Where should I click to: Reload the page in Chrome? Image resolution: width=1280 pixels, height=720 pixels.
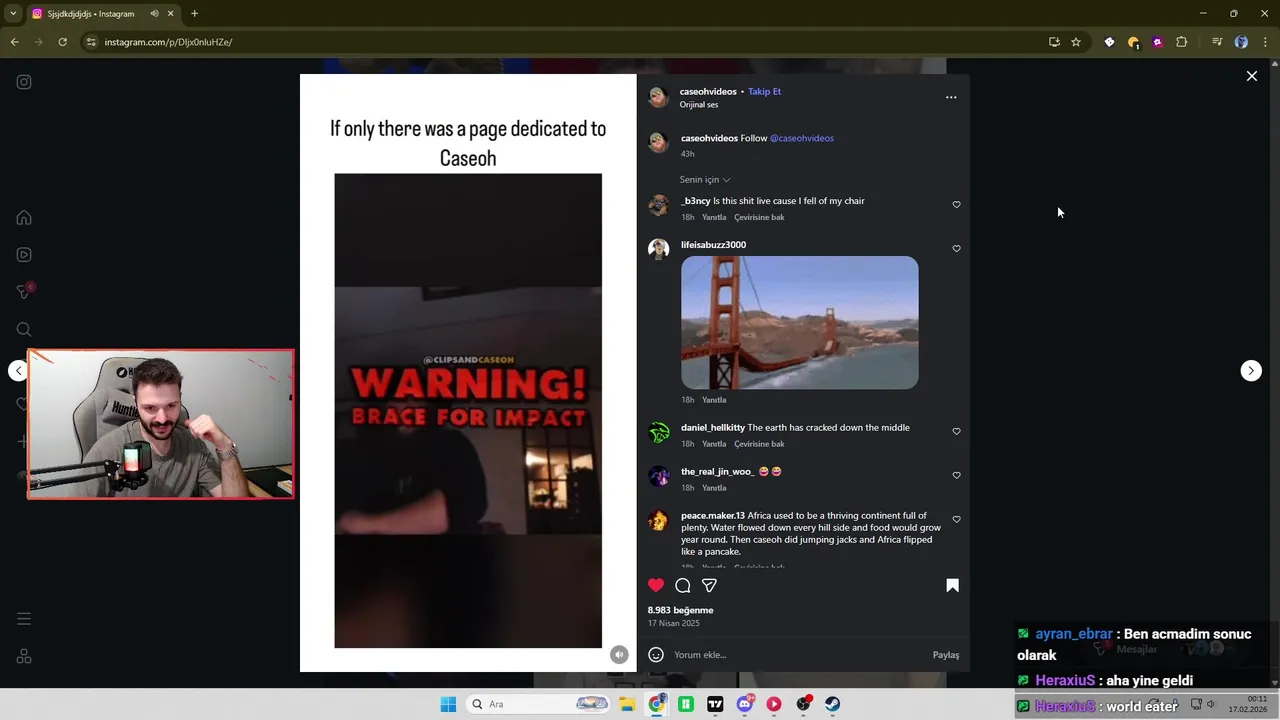point(62,42)
